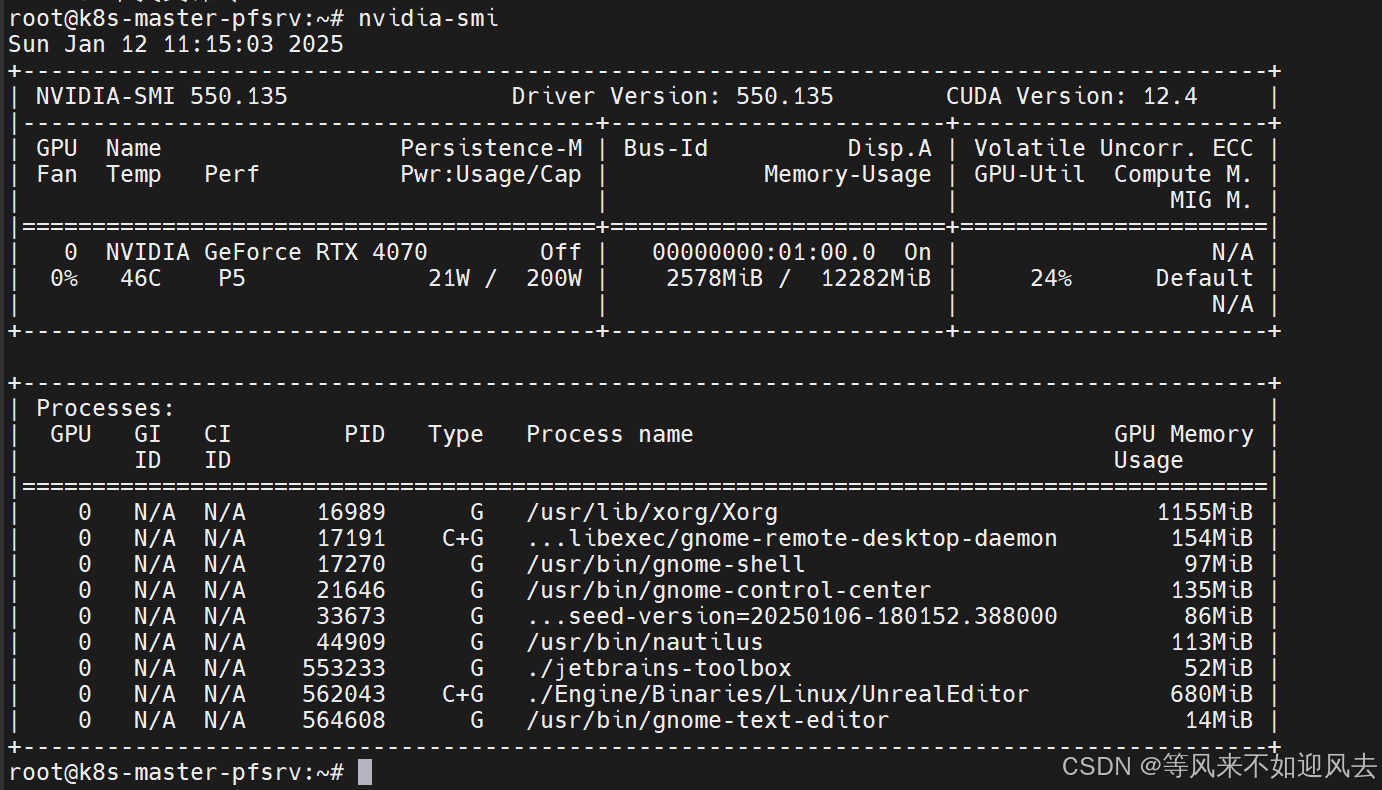This screenshot has width=1382, height=790.
Task: Click the Memory-Usage column header
Action: 848,174
